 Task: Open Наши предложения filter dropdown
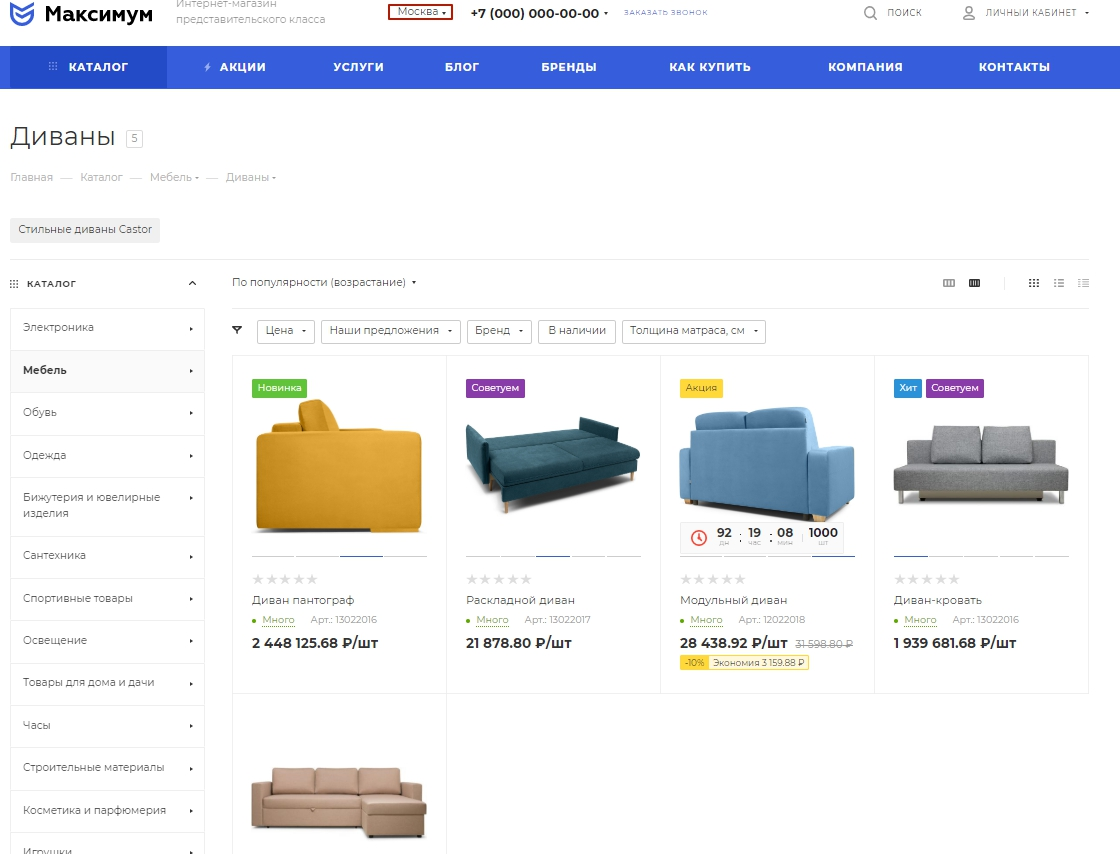(391, 331)
